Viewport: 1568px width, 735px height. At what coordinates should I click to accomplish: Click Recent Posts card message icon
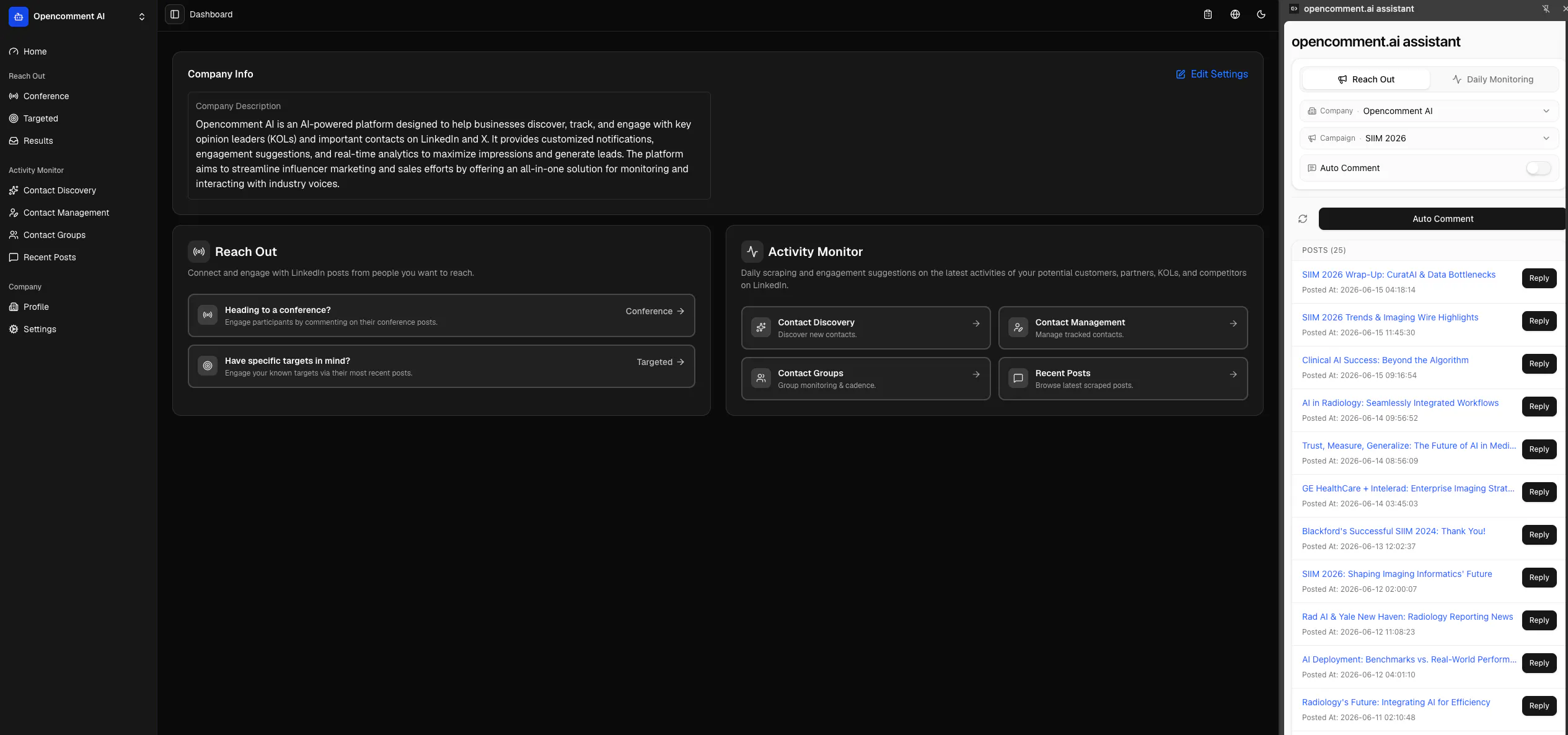tap(1018, 378)
